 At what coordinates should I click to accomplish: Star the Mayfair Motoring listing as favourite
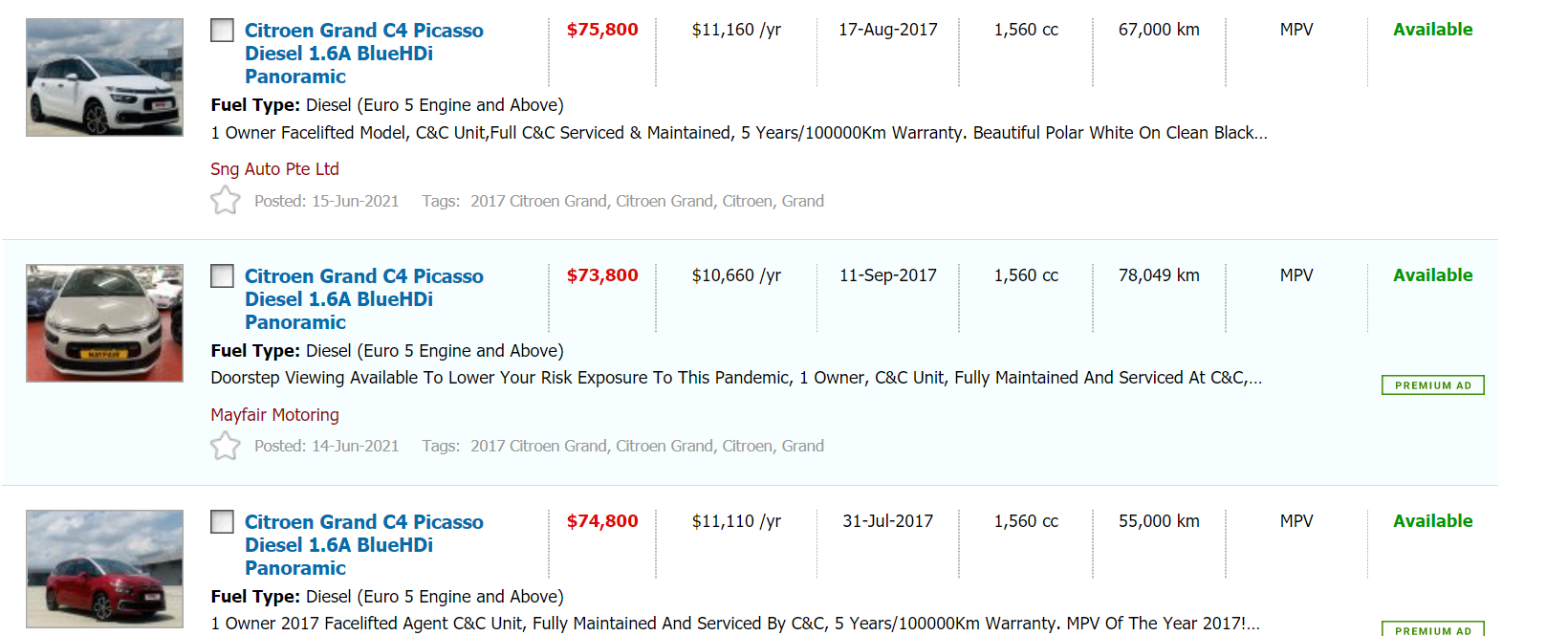click(x=226, y=447)
